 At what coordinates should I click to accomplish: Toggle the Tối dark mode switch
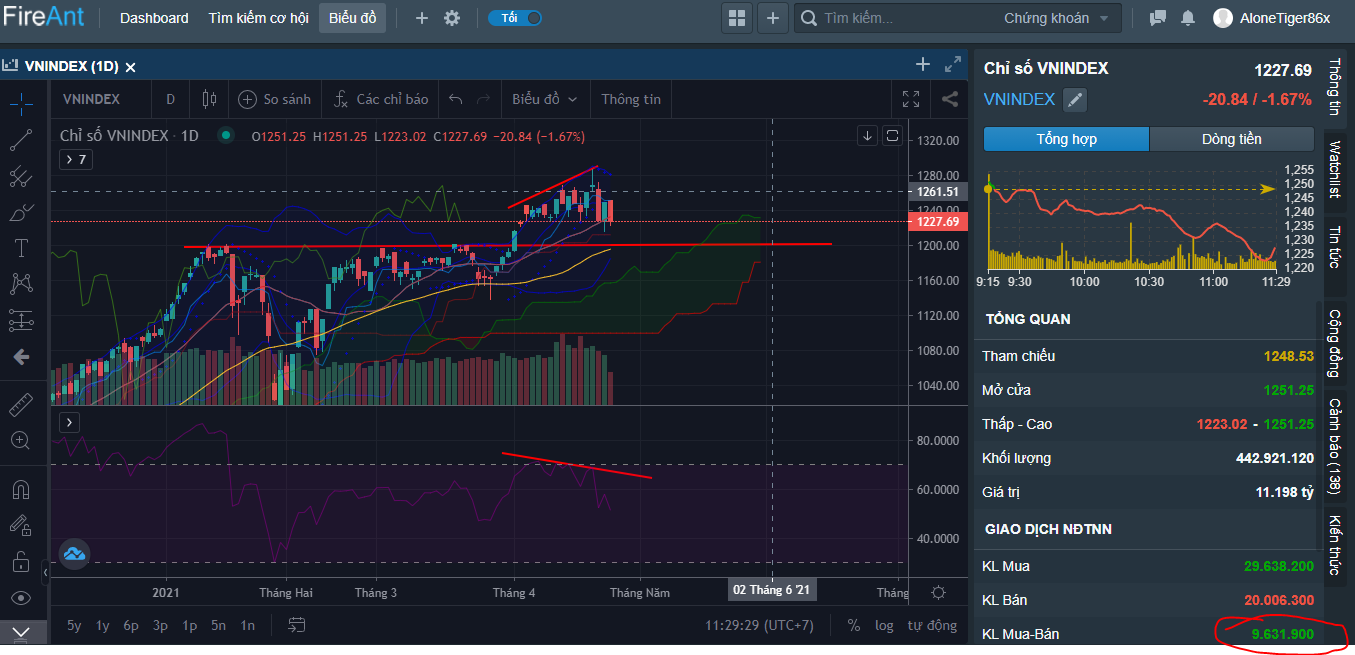[x=515, y=18]
